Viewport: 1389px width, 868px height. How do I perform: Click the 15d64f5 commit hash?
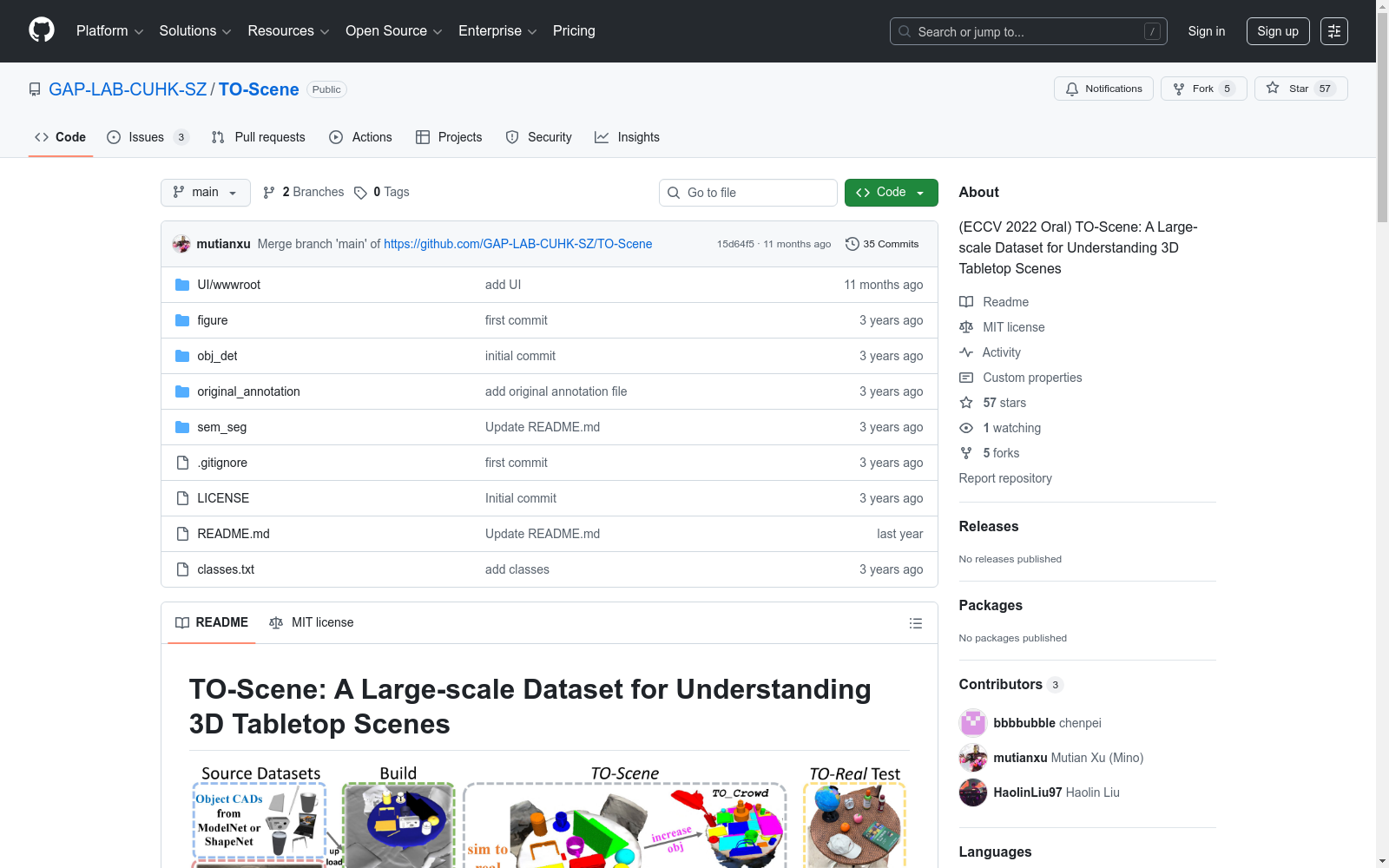[x=735, y=244]
